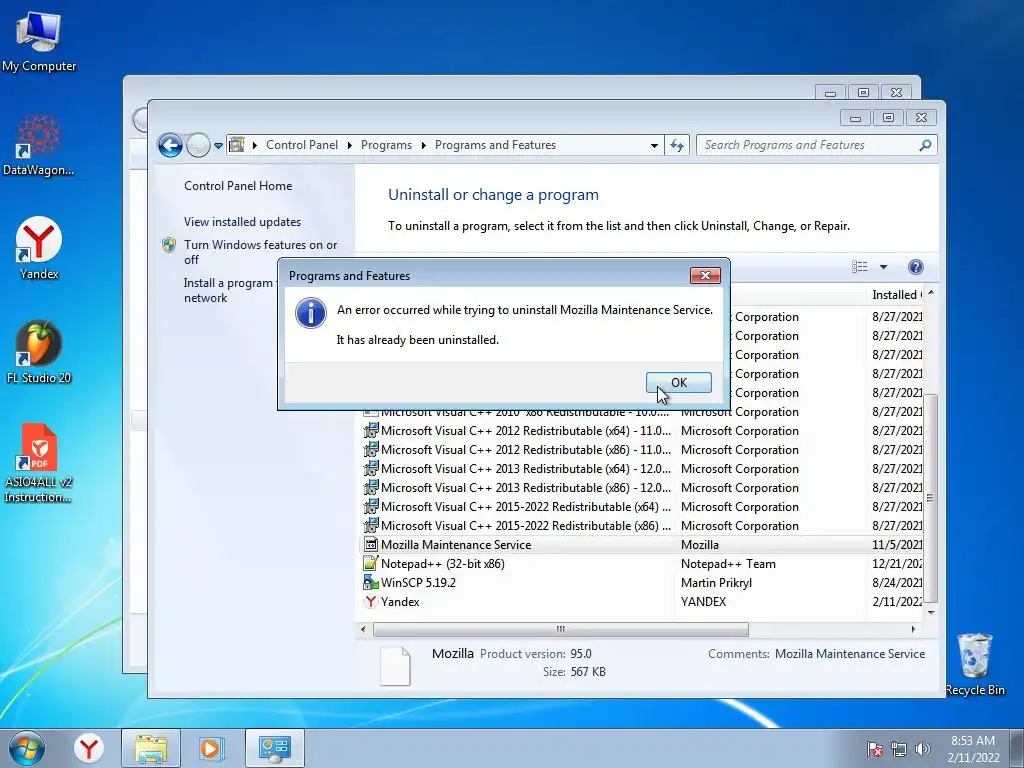Screen dimensions: 1024x768
Task: Go back with the blue Back arrow
Action: [x=170, y=145]
